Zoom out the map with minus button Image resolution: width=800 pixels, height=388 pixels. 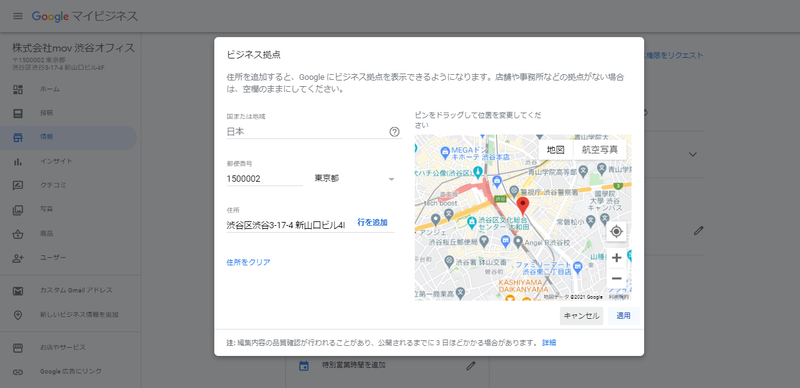click(x=616, y=278)
